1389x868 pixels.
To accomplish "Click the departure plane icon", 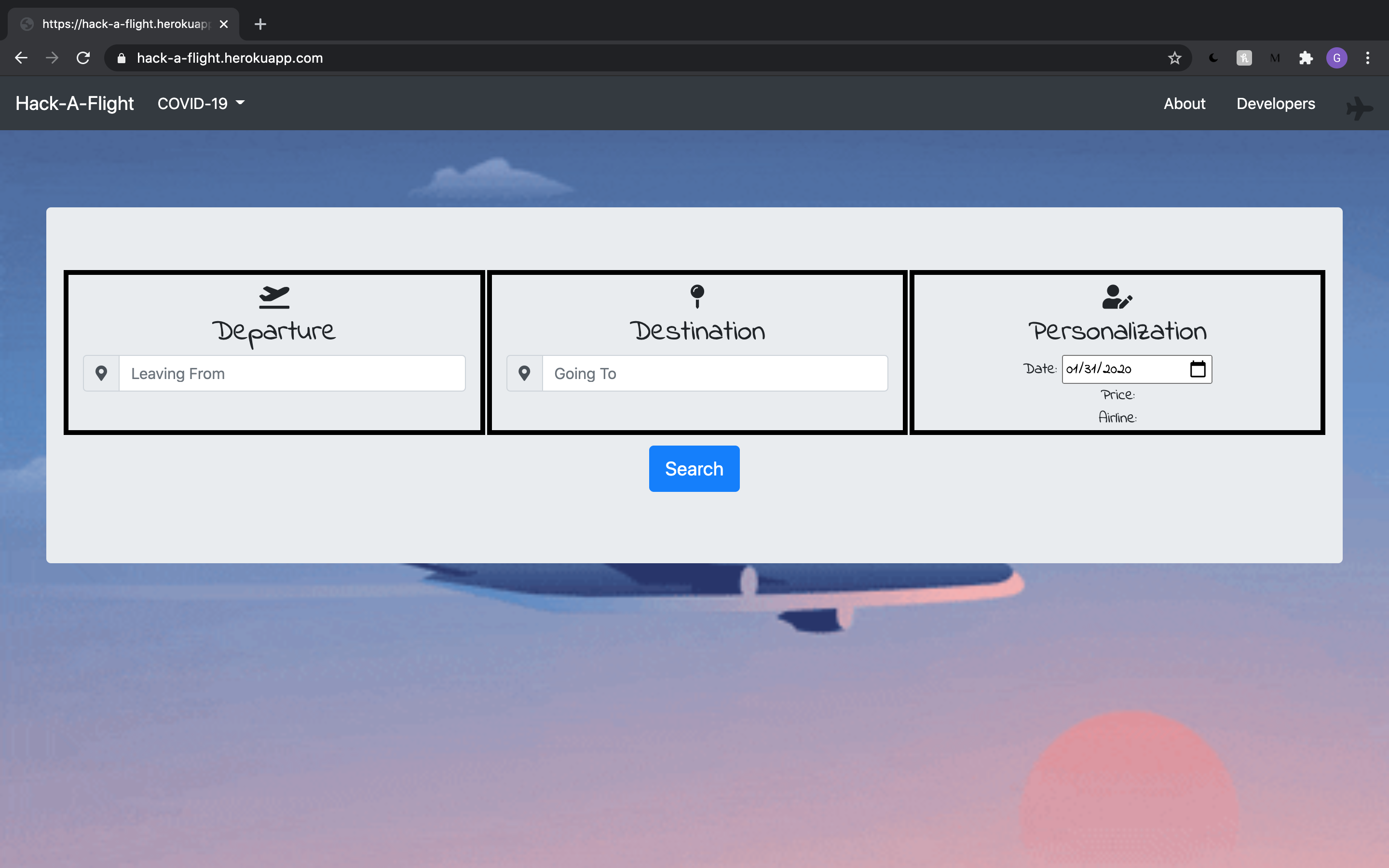I will [x=274, y=297].
